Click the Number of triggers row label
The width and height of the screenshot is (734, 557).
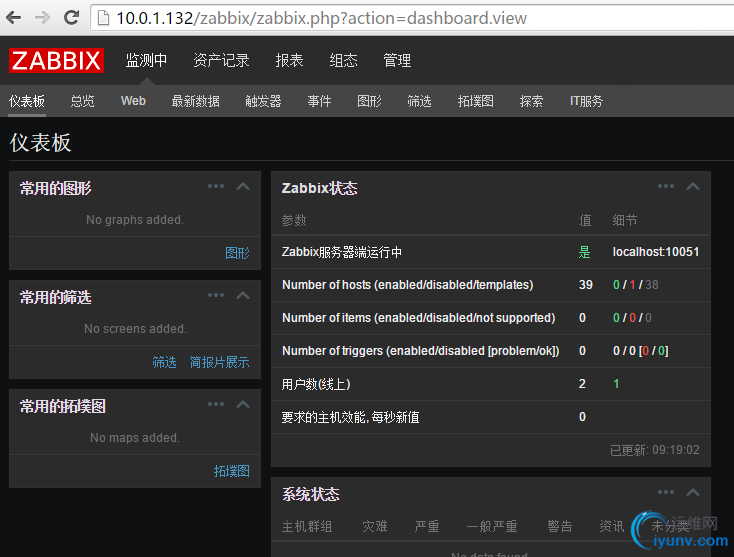[421, 351]
